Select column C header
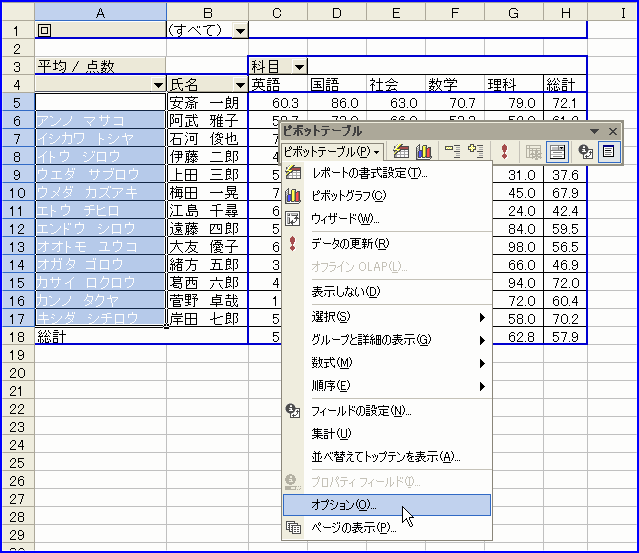Image resolution: width=639 pixels, height=553 pixels. tap(278, 12)
